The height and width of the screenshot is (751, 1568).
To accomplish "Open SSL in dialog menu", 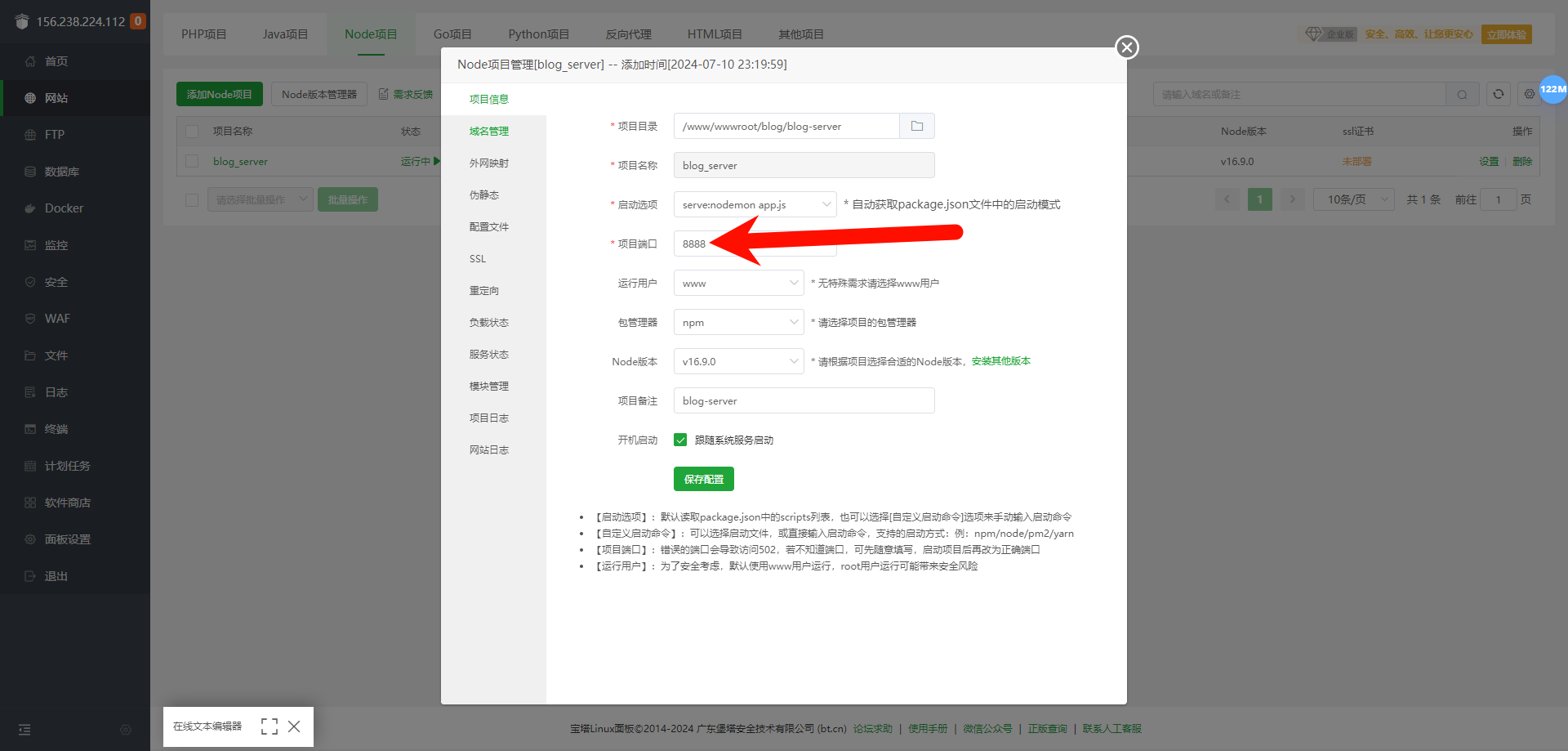I will pyautogui.click(x=478, y=258).
